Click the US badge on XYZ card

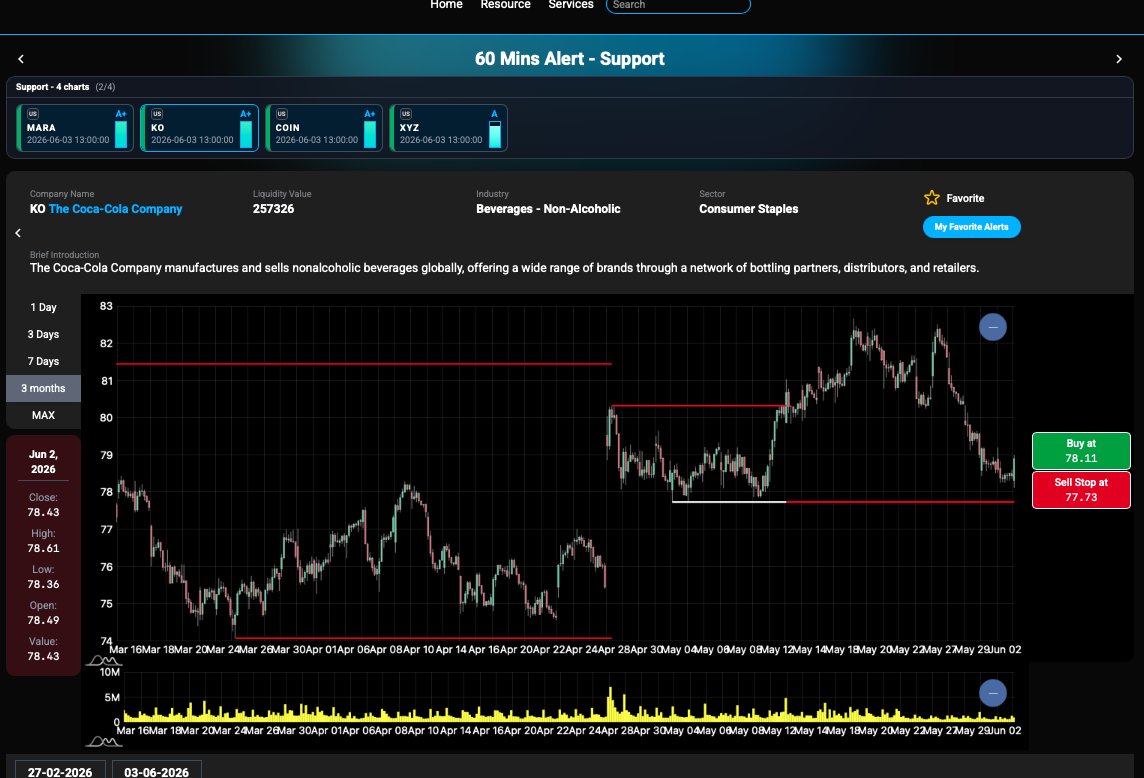(406, 114)
